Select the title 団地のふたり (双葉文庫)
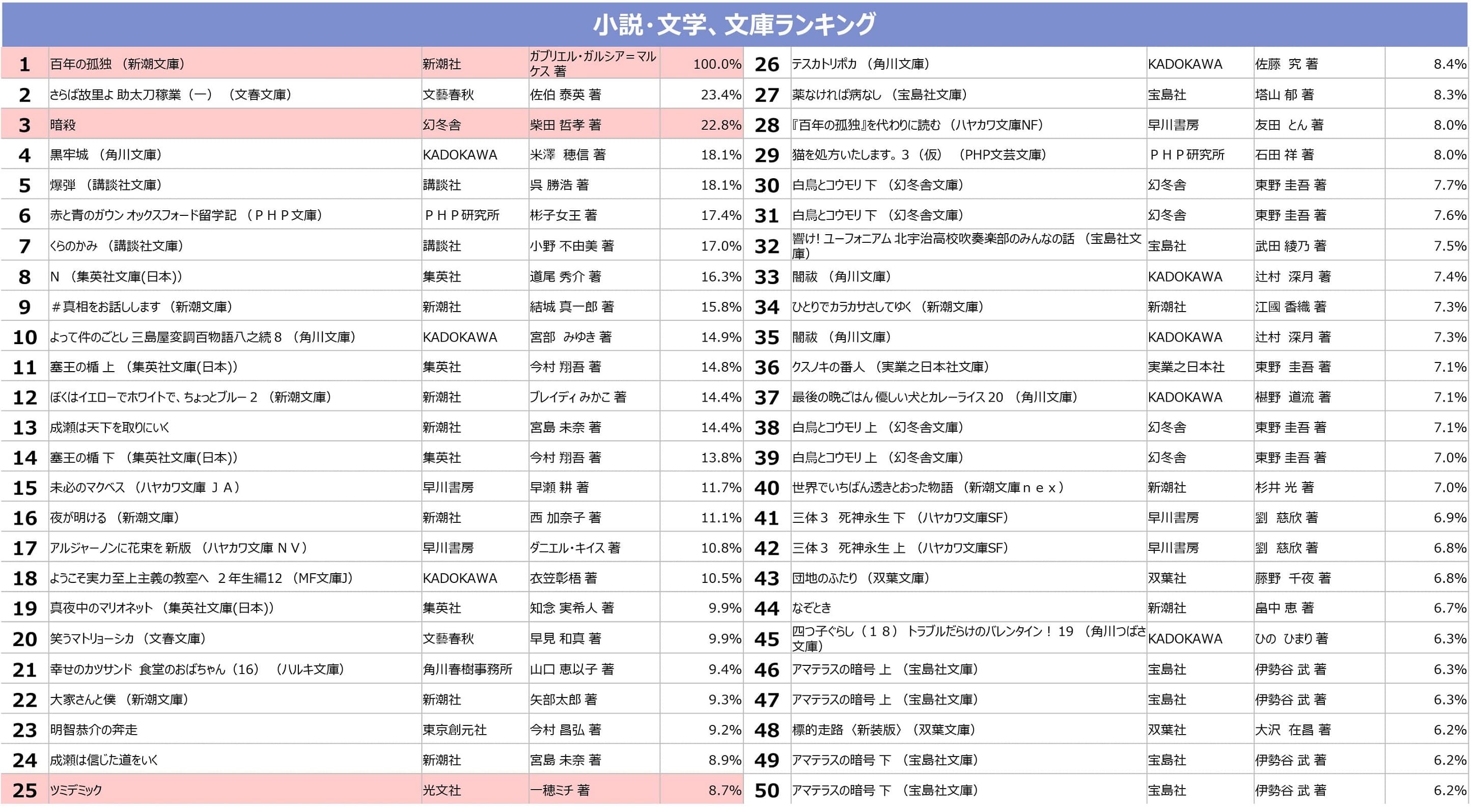This screenshot has height=812, width=1471. [x=860, y=578]
